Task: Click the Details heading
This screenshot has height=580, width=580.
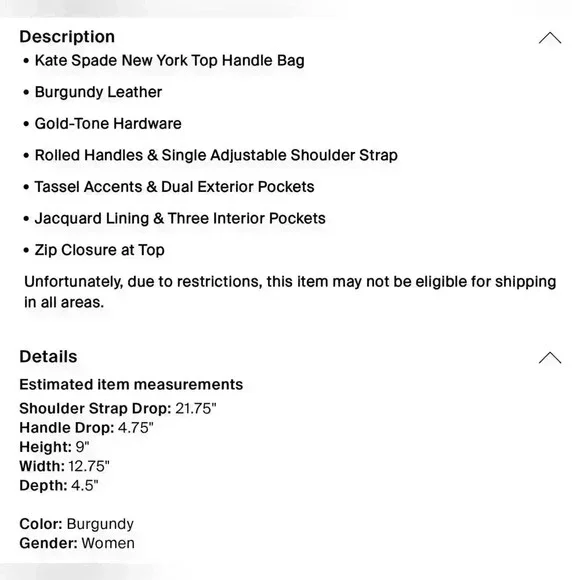Action: 48,357
